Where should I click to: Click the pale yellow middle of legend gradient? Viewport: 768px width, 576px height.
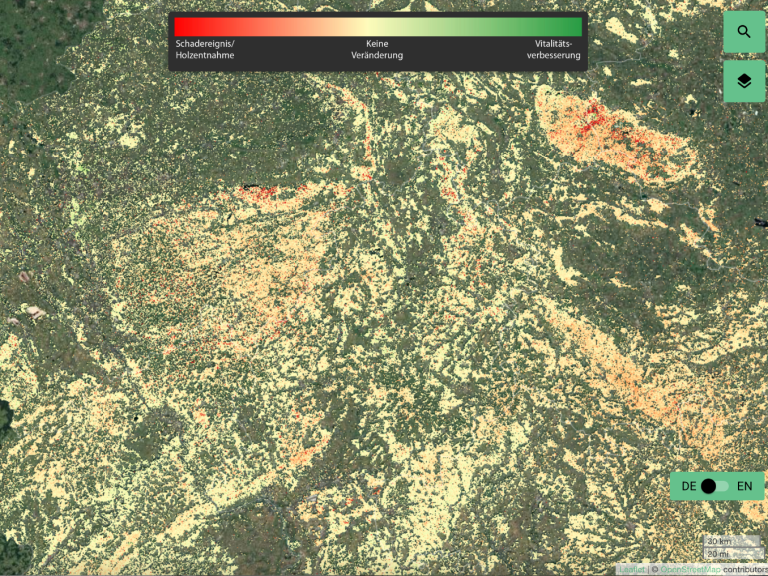377,27
